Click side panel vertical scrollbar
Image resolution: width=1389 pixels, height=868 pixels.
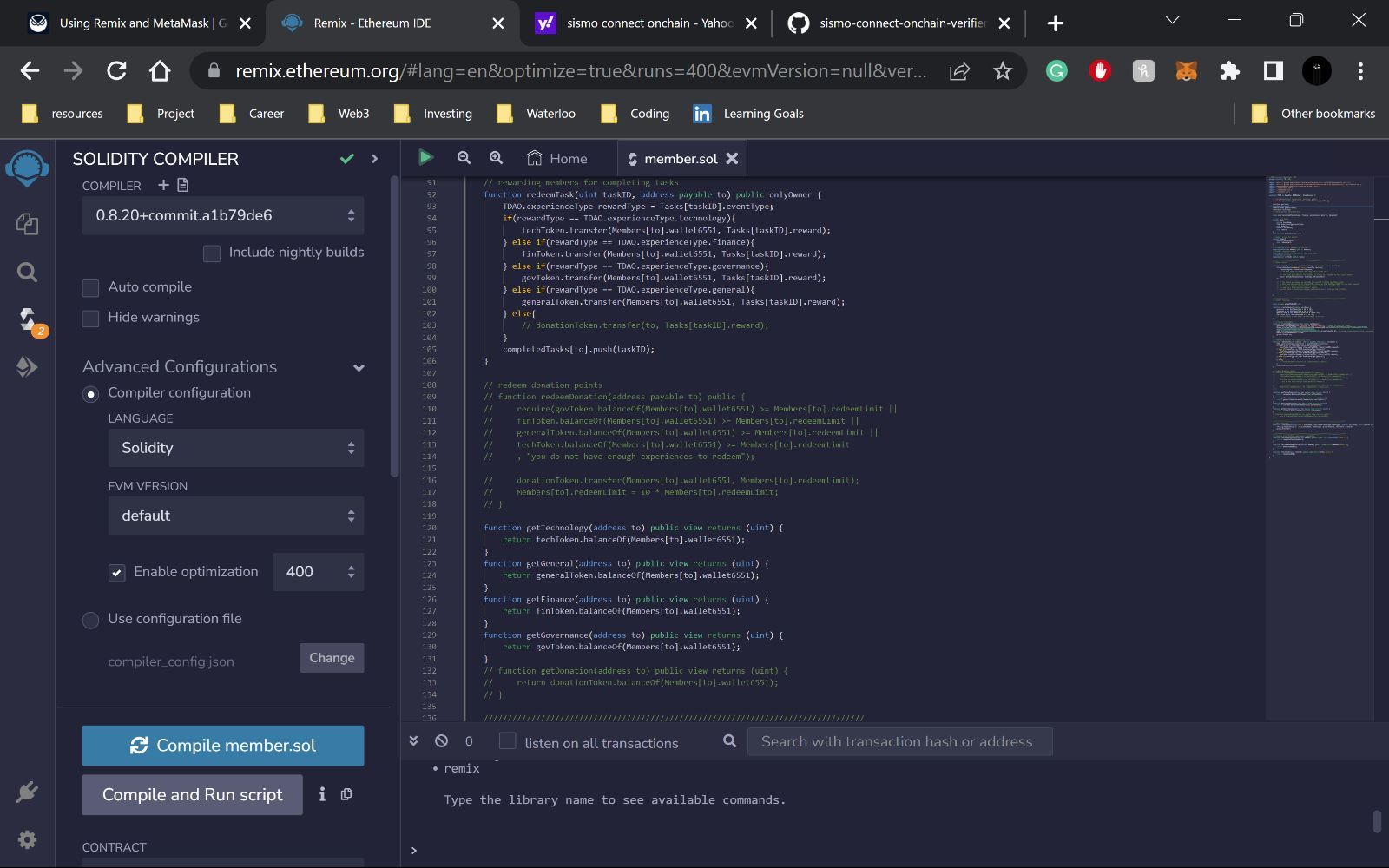395,326
